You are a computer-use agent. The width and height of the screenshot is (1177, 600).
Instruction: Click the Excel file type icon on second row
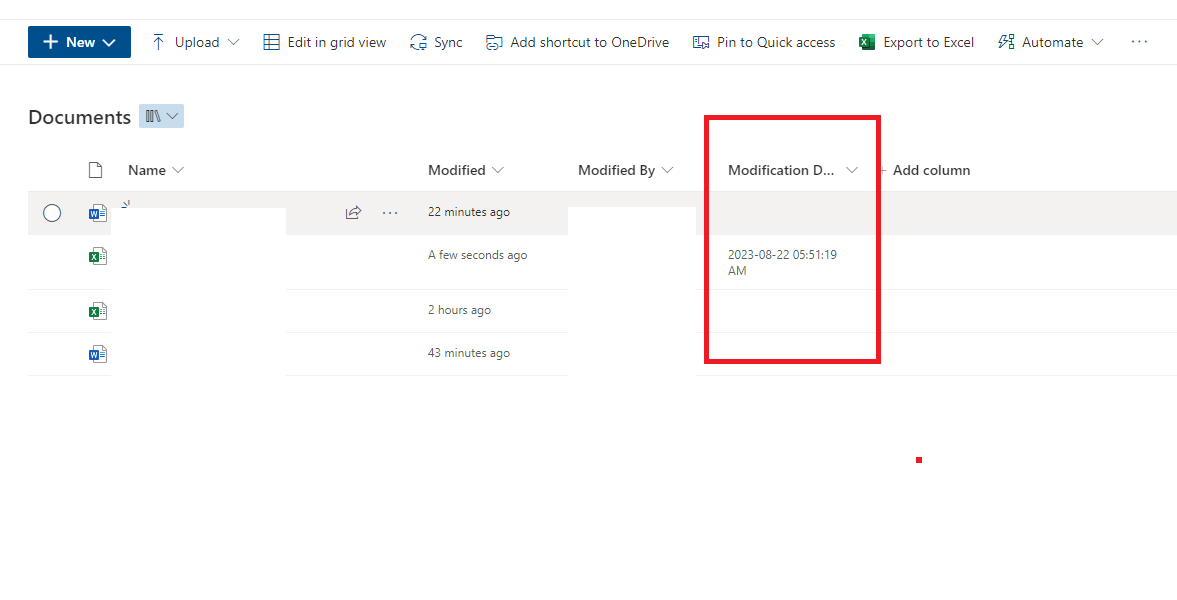97,255
